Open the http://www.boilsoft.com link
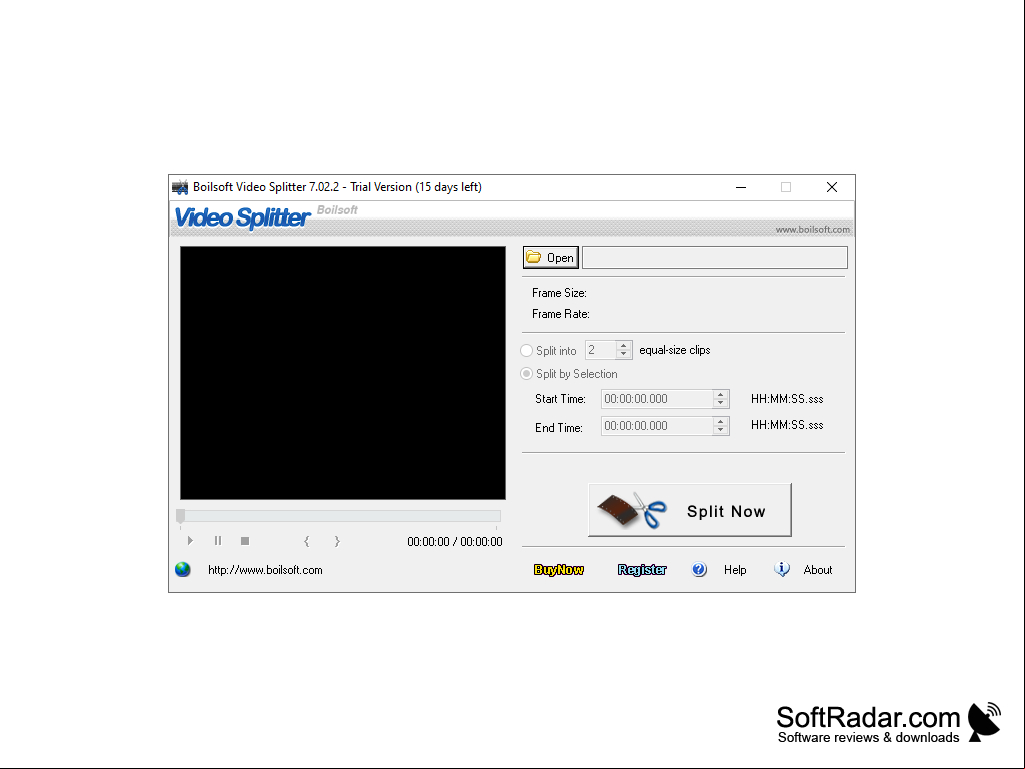 (265, 570)
